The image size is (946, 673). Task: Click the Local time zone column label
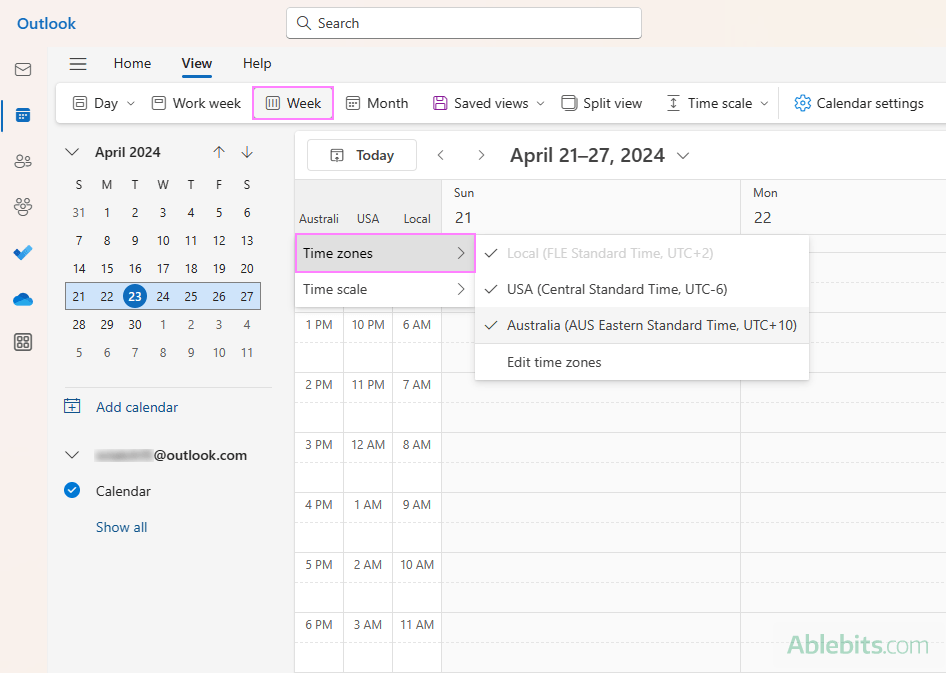click(417, 218)
